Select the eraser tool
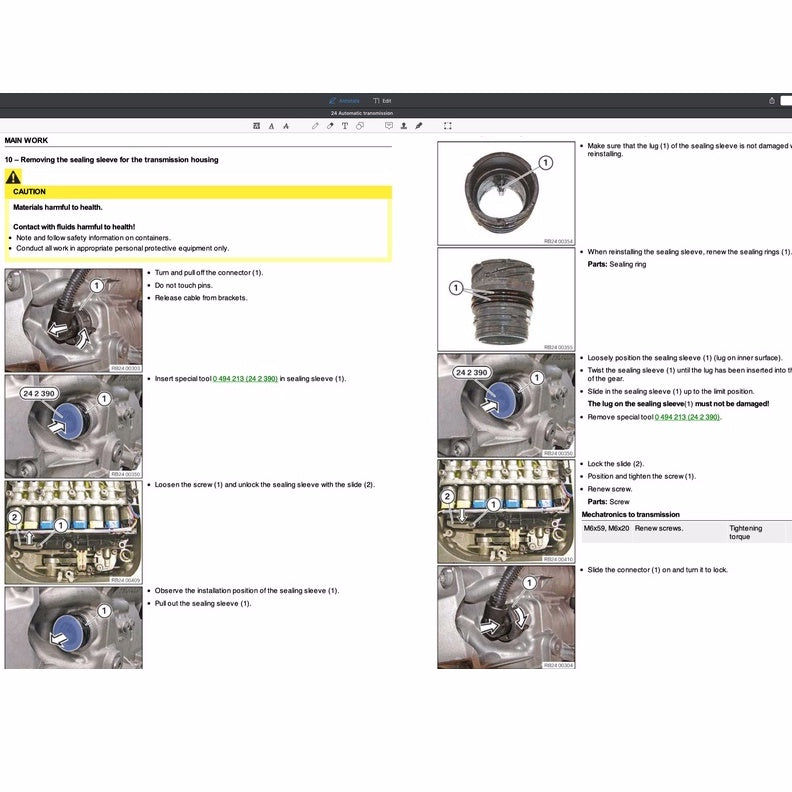792x792 pixels. (330, 126)
